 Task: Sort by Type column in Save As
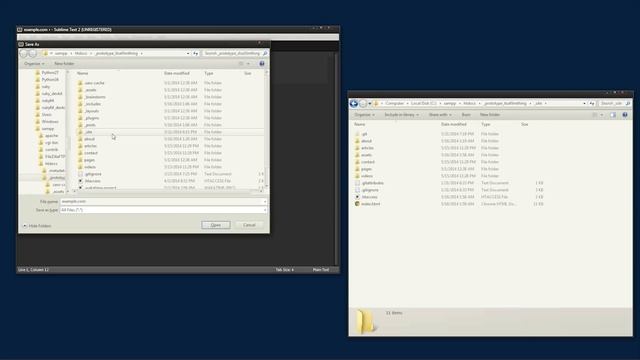click(x=209, y=73)
